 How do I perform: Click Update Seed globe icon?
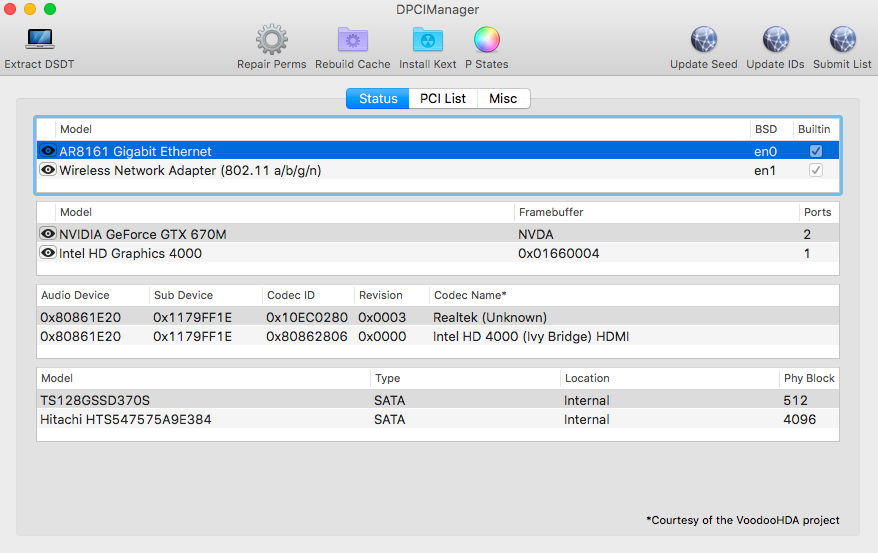(704, 40)
